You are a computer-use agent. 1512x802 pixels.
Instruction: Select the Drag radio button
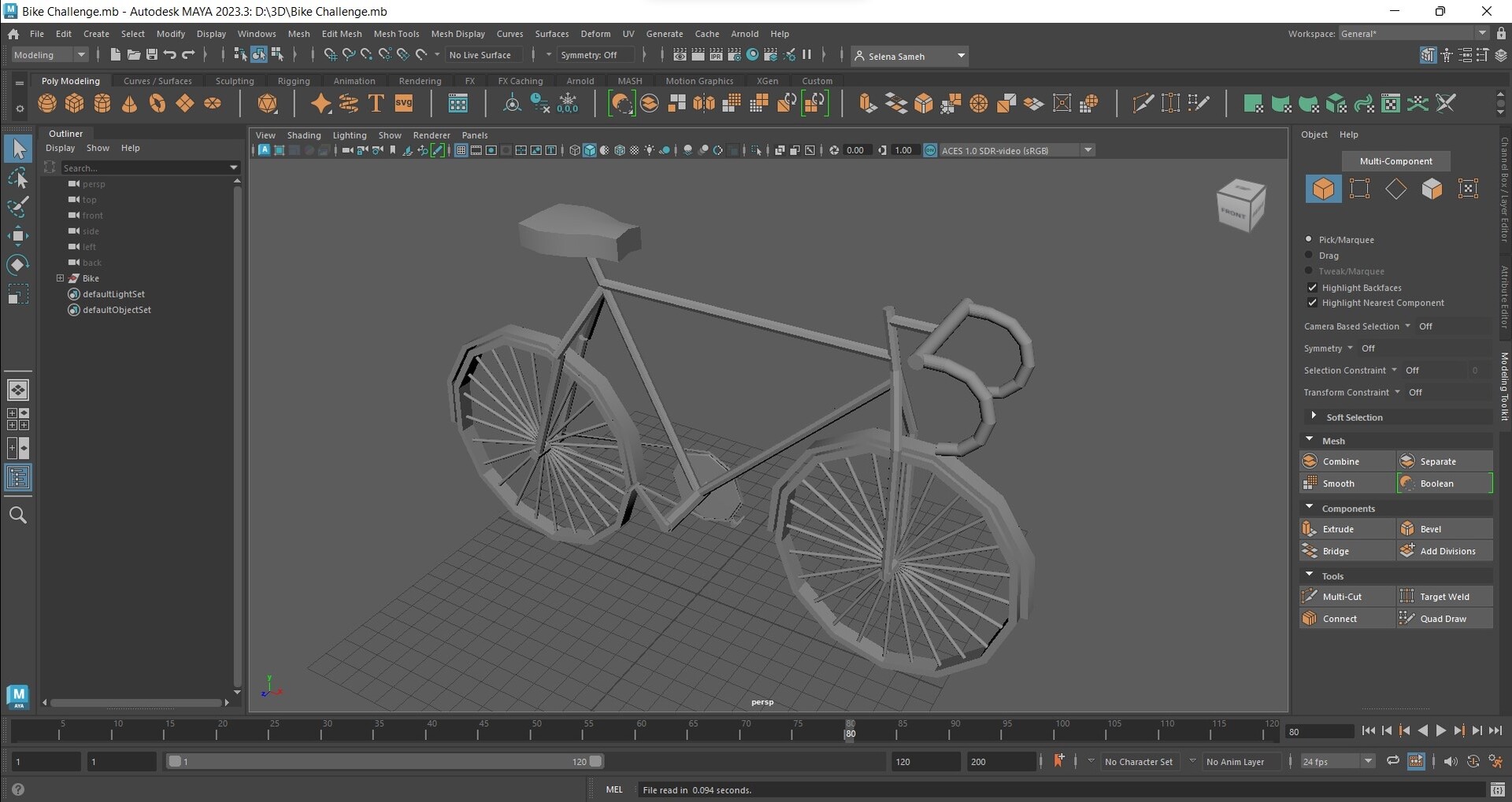click(1309, 255)
